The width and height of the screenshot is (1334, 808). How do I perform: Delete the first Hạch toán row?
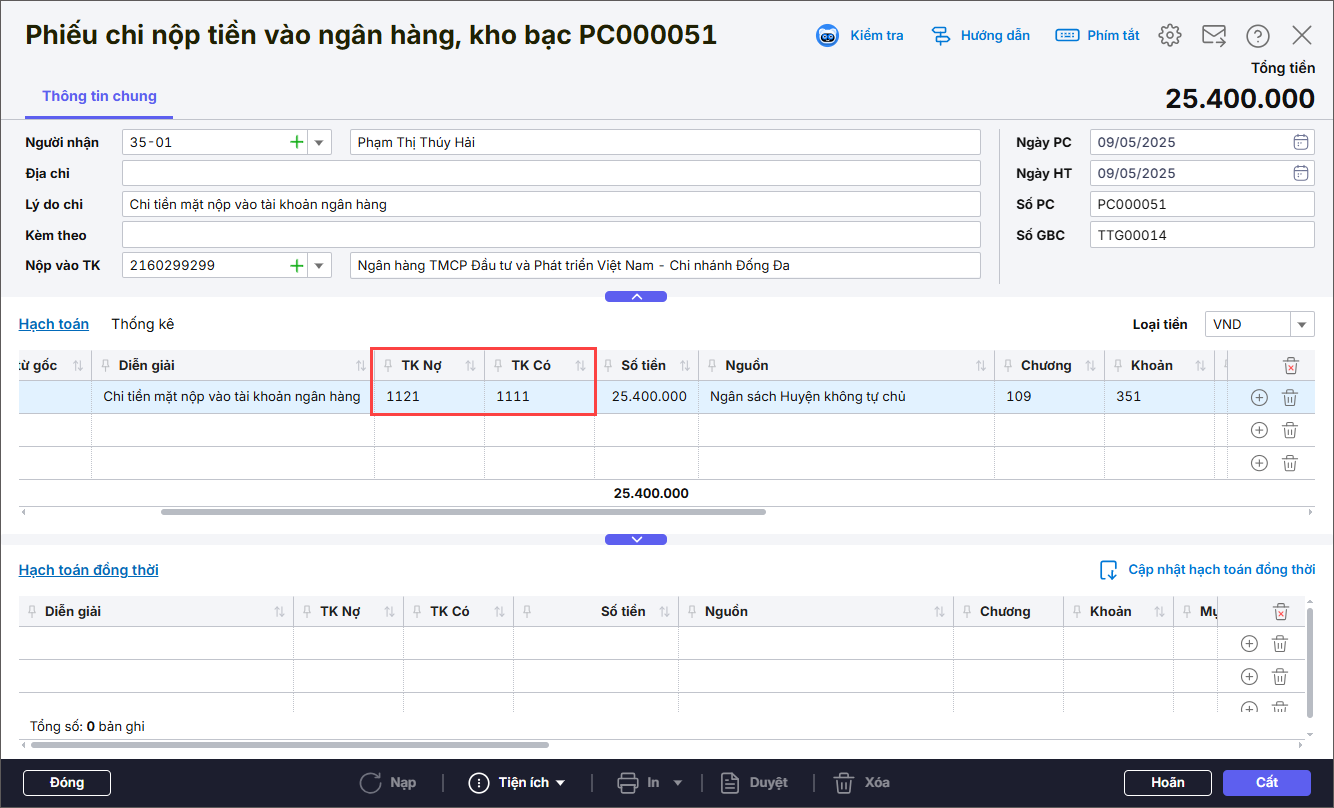tap(1290, 397)
